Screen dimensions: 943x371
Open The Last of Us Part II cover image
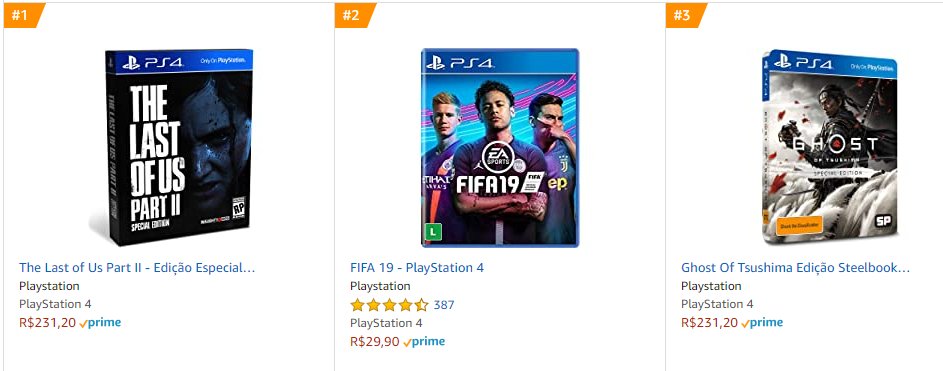(x=171, y=147)
